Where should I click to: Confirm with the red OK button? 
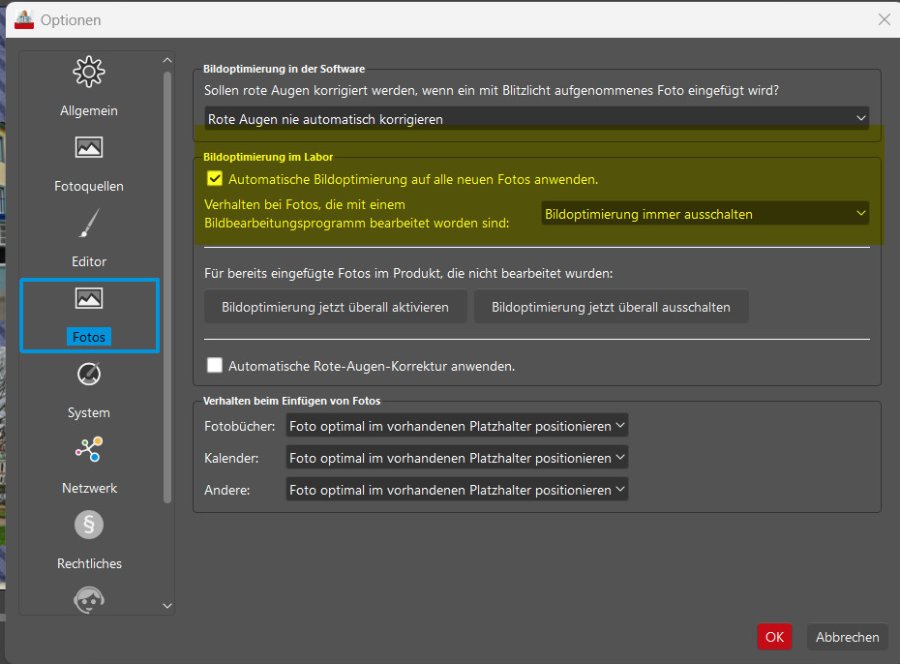(774, 637)
